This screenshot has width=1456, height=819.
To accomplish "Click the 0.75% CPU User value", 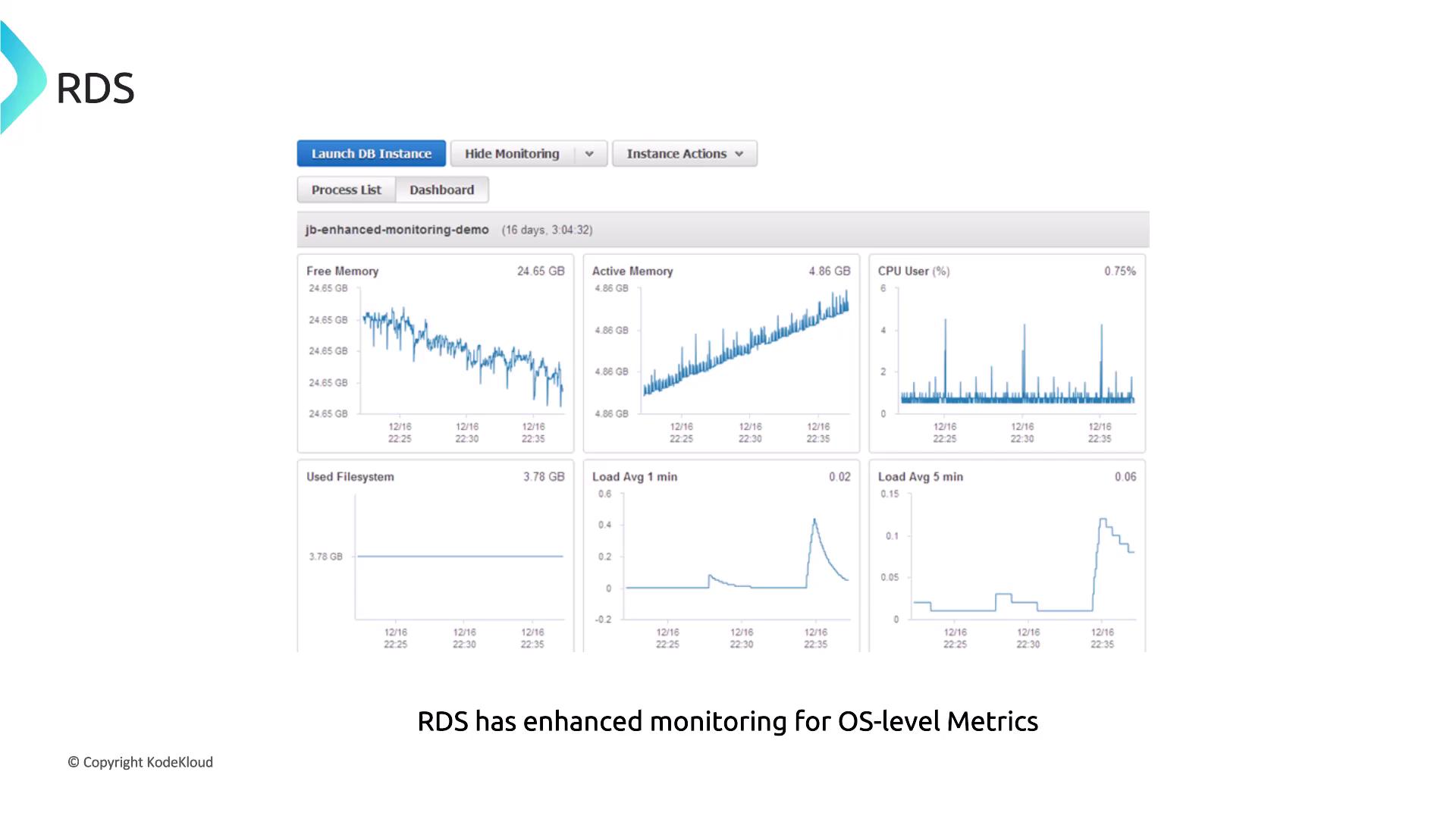I will [1119, 271].
